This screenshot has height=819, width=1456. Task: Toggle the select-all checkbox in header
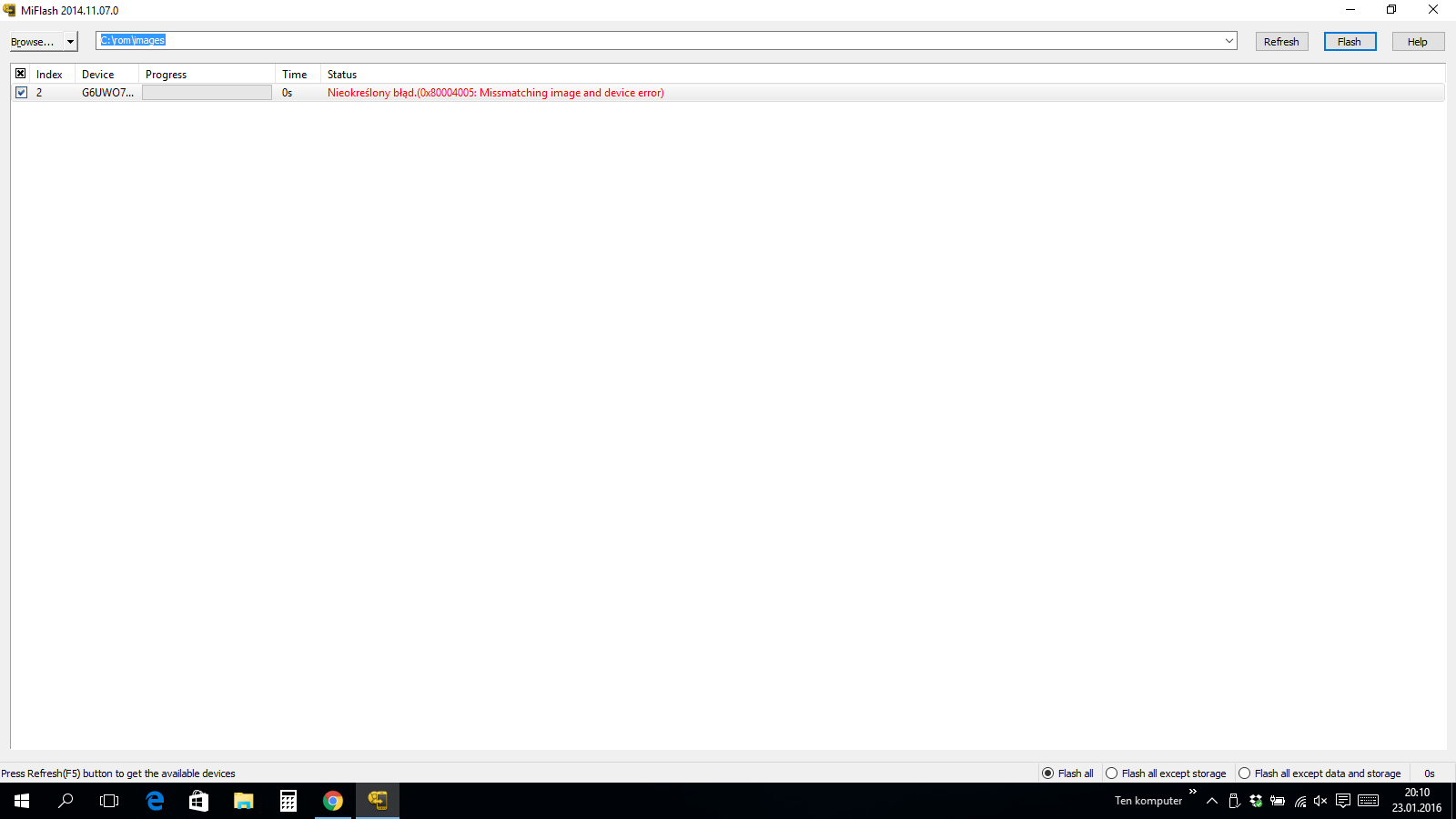[21, 74]
